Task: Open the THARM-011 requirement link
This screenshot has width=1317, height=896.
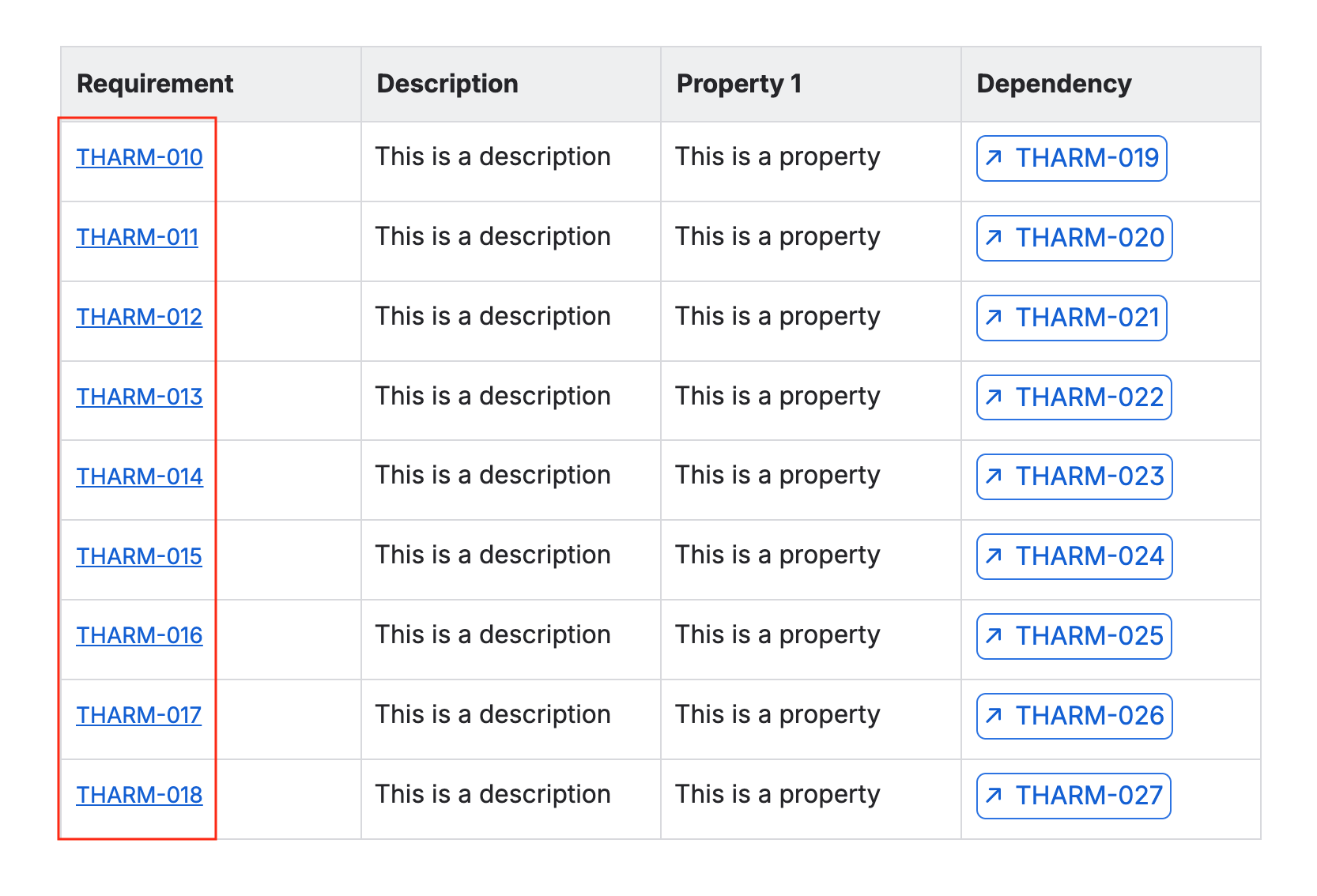Action: coord(137,238)
